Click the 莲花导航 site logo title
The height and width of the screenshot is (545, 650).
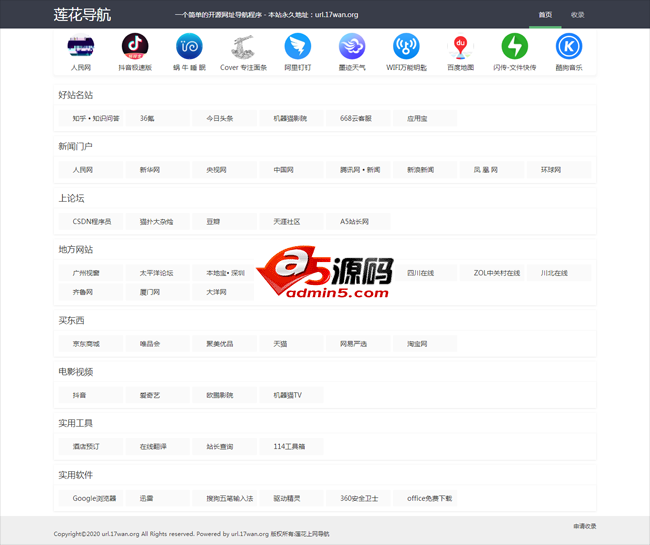(82, 15)
